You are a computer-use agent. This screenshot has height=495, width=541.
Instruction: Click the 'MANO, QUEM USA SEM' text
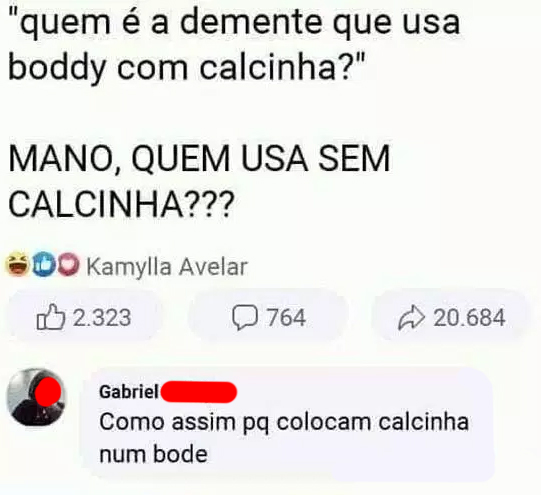199,159
